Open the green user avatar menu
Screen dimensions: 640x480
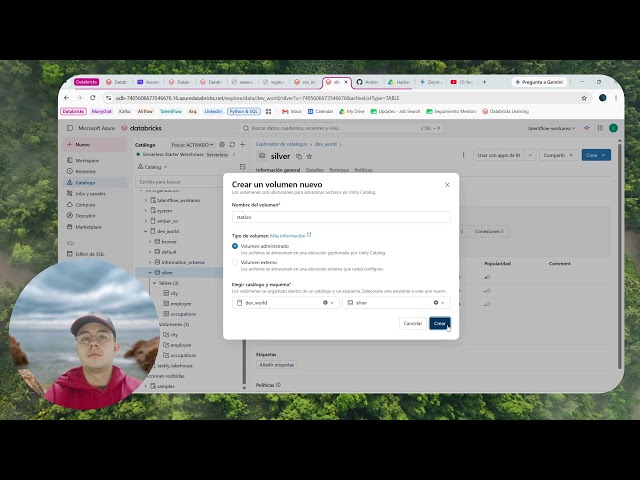click(x=613, y=128)
